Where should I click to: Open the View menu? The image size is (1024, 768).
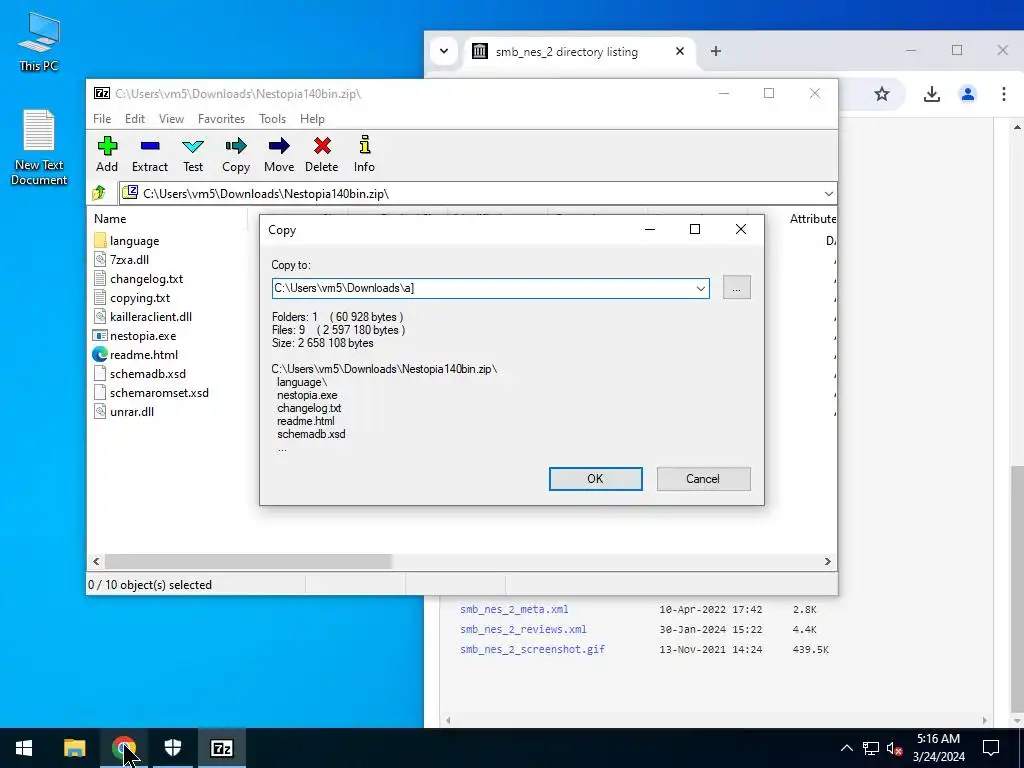point(171,118)
